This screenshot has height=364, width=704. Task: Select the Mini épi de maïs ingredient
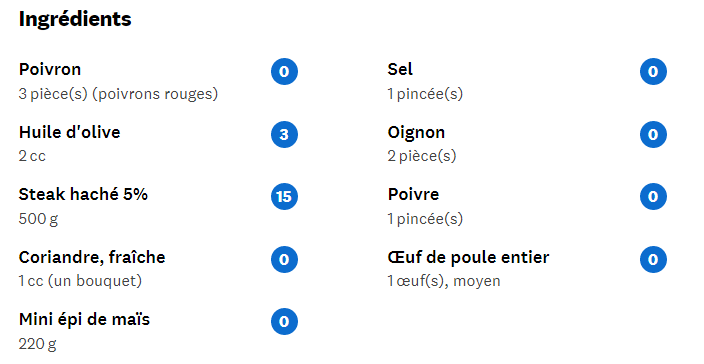click(84, 320)
